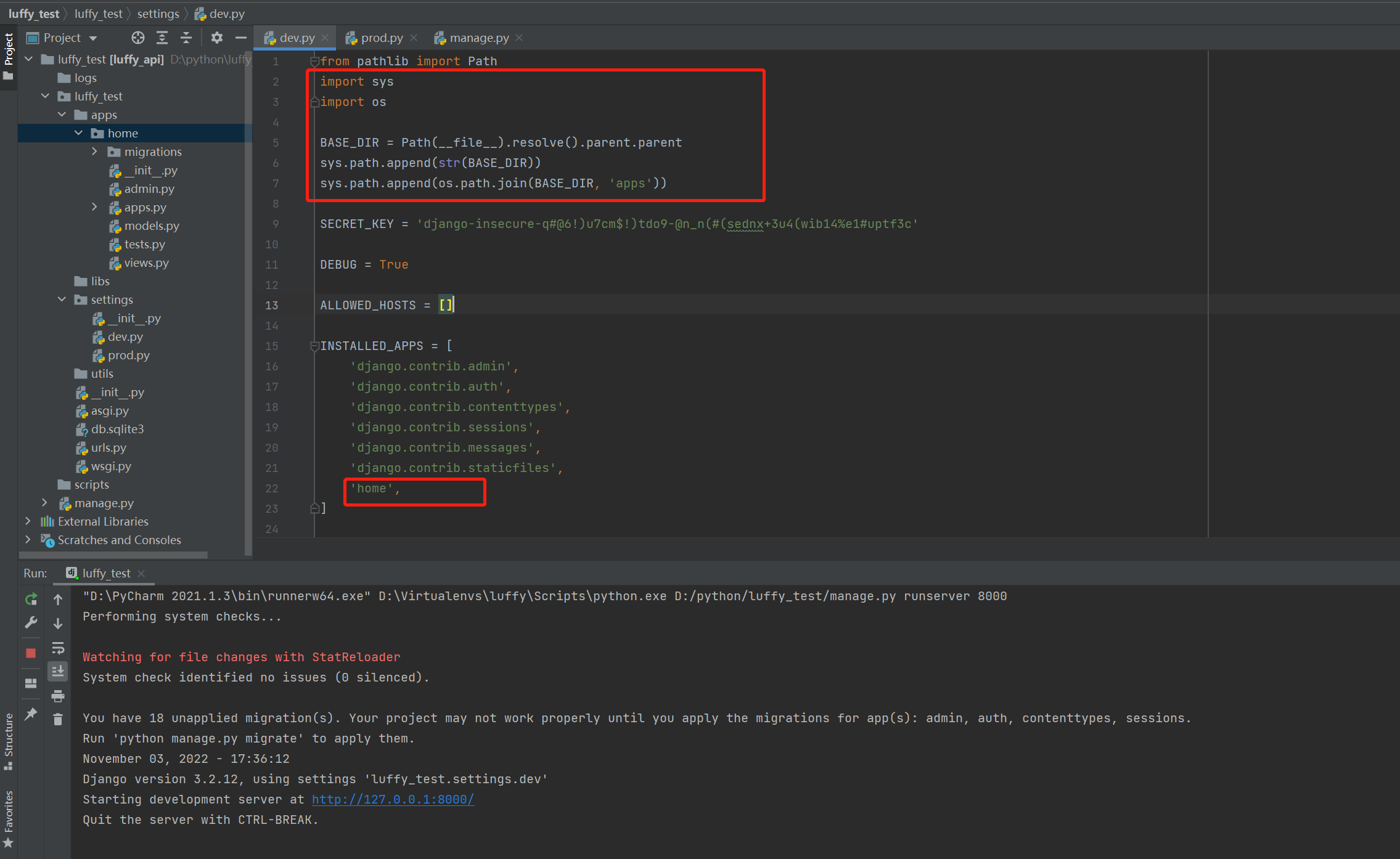The width and height of the screenshot is (1400, 859).
Task: Switch to the prod.py tab
Action: point(381,38)
